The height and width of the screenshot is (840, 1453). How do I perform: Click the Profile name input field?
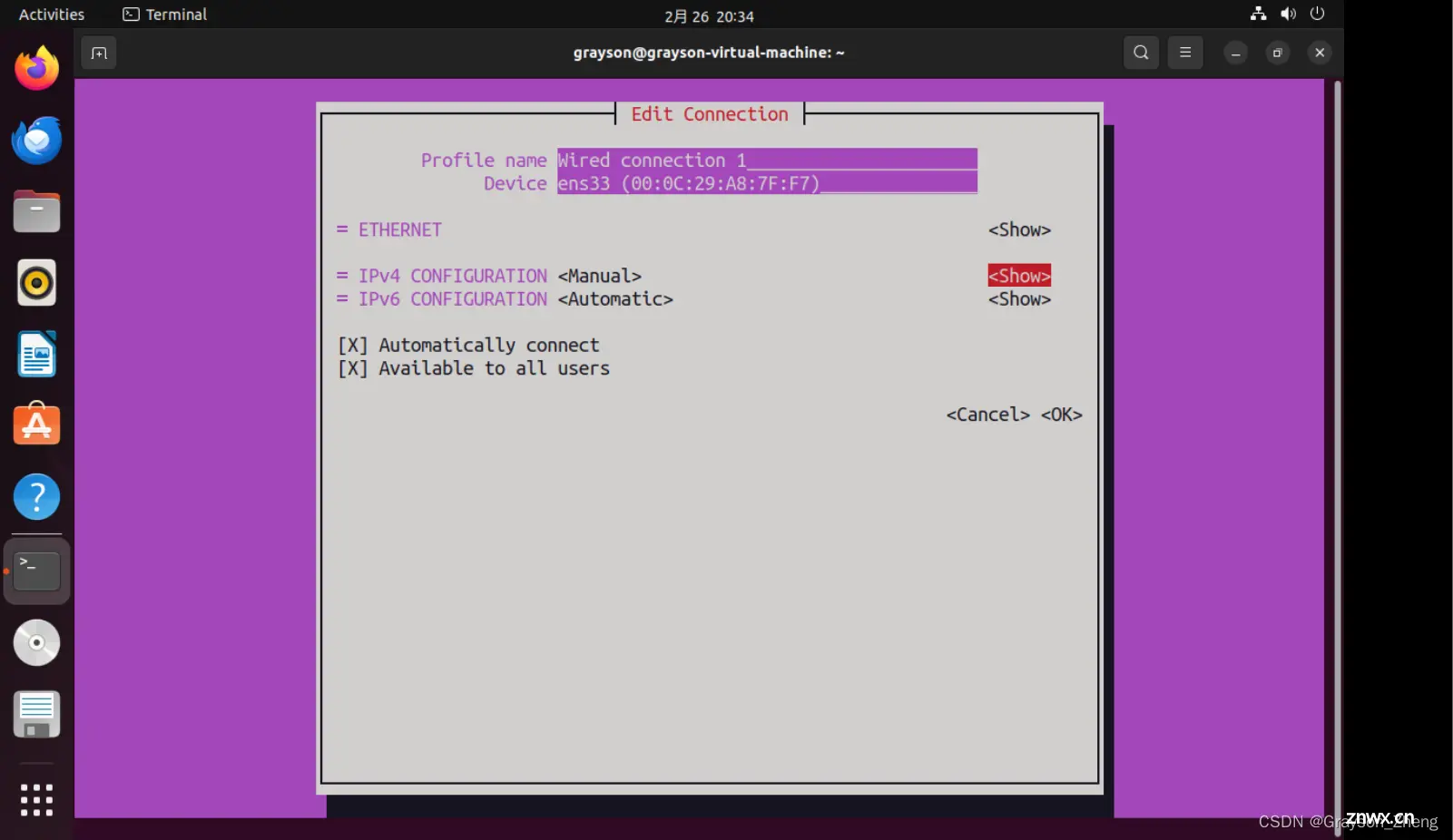click(767, 160)
